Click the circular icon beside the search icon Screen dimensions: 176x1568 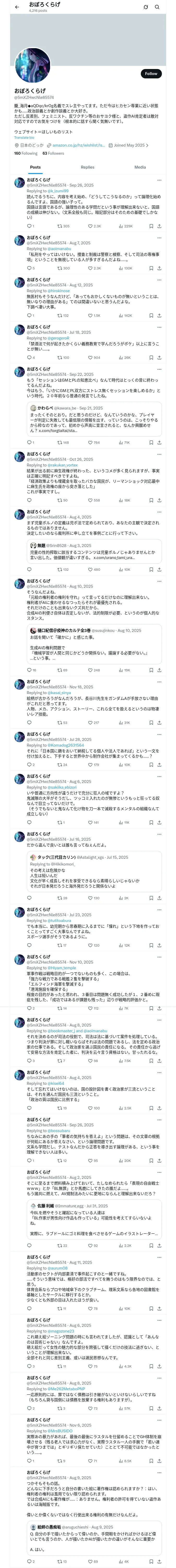coord(146,7)
